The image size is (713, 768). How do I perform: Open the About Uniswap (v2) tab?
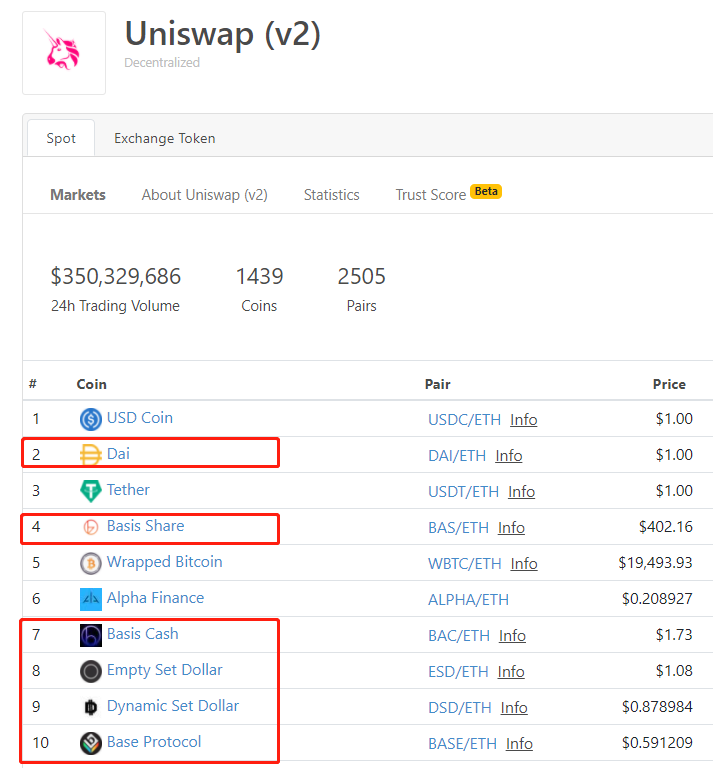coord(205,194)
